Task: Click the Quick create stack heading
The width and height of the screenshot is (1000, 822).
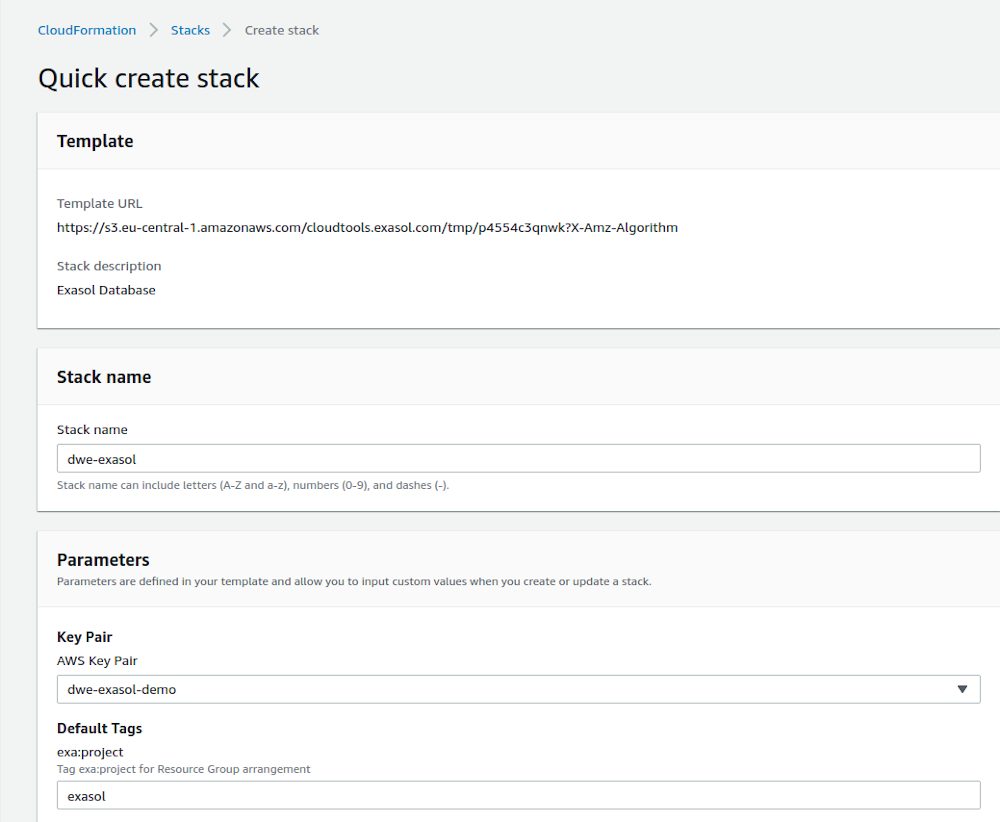Action: (x=149, y=78)
